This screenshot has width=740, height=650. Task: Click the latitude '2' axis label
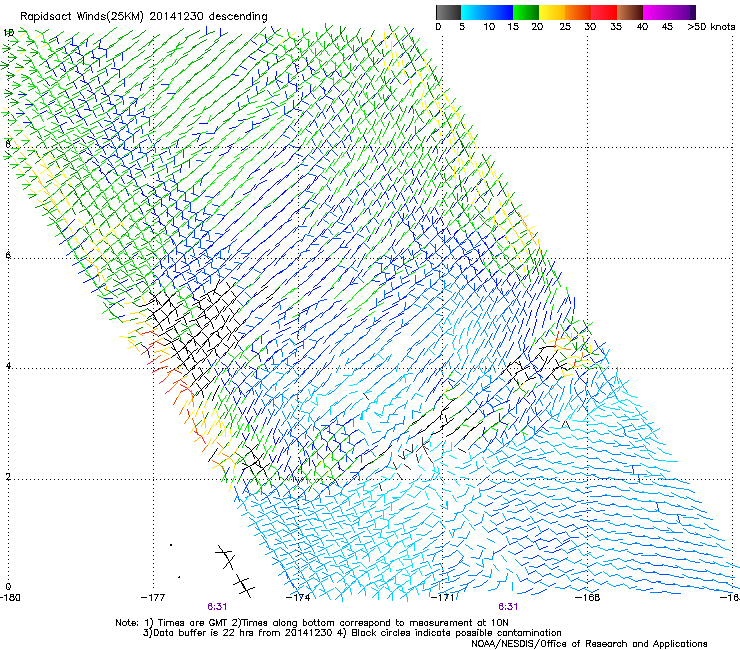pos(8,476)
